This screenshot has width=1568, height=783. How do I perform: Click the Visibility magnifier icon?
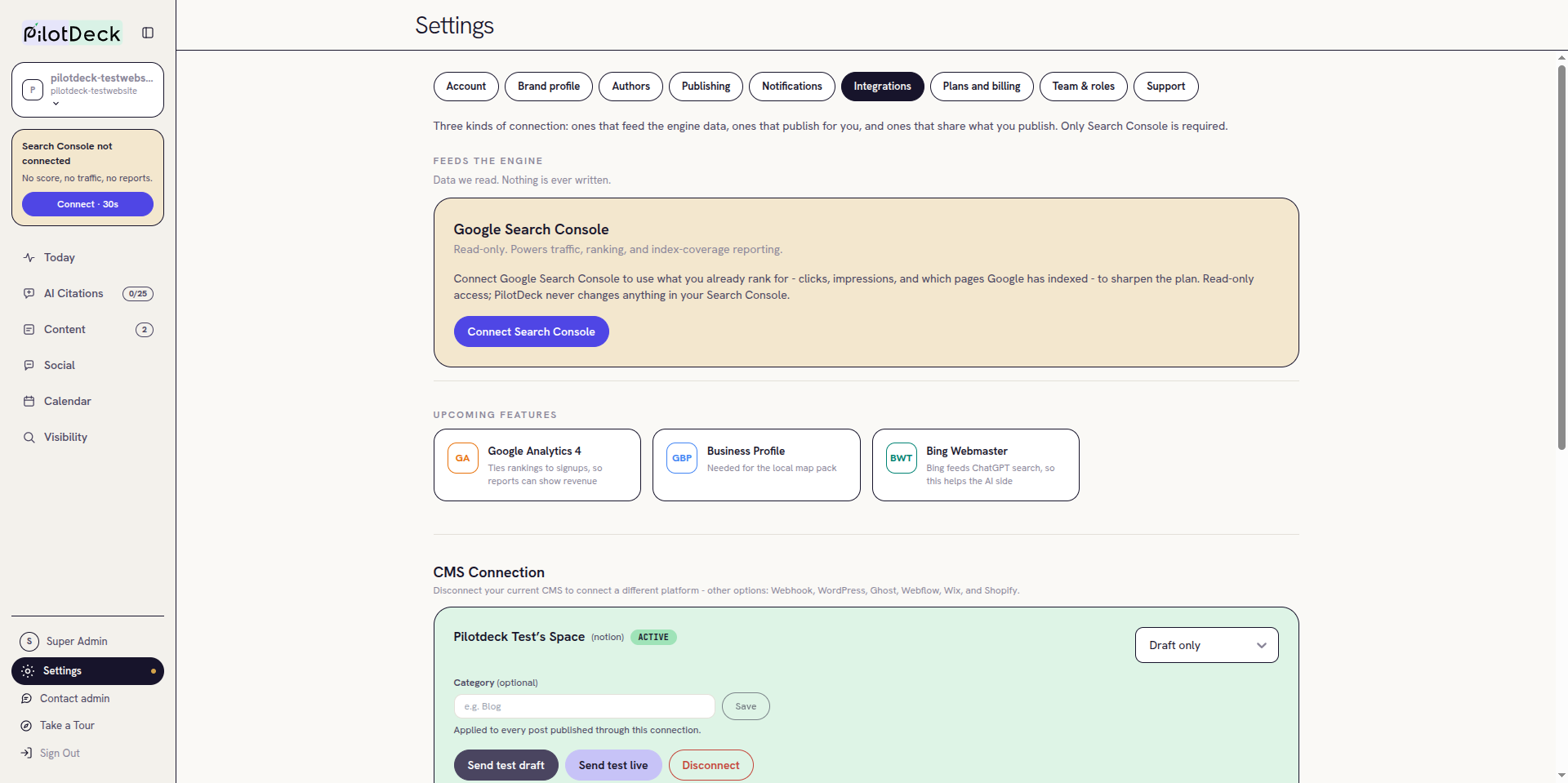[29, 437]
